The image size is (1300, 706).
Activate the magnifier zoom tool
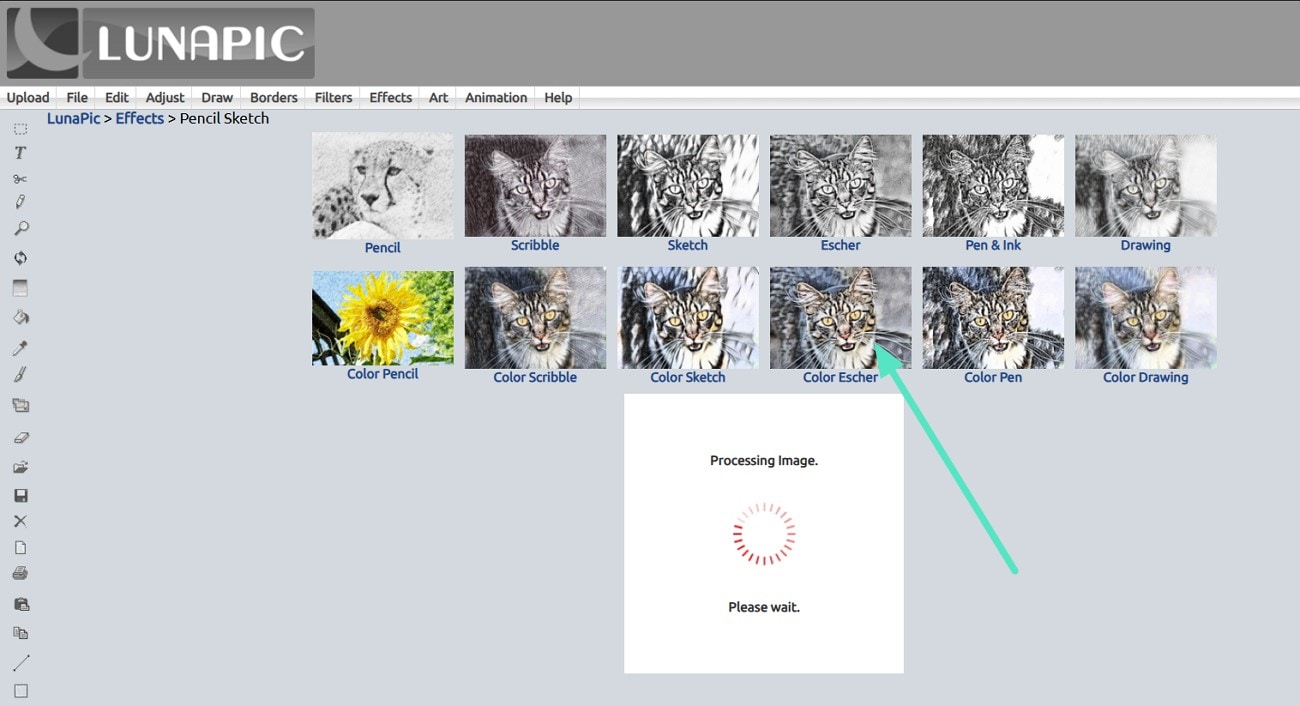click(x=20, y=229)
